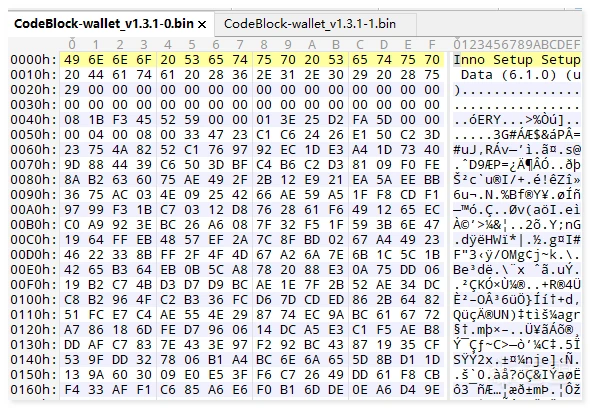Click offset label 0040h
590x408 pixels.
(33, 120)
